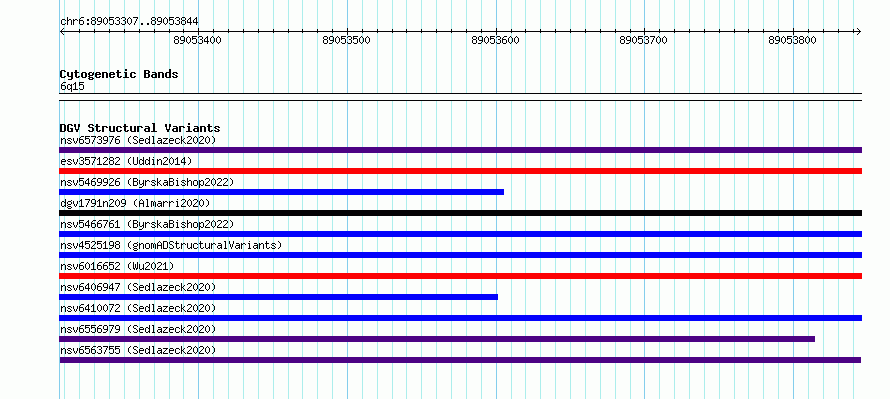Click the right arrowhead of the ruler
890x399 pixels.
(858, 31)
